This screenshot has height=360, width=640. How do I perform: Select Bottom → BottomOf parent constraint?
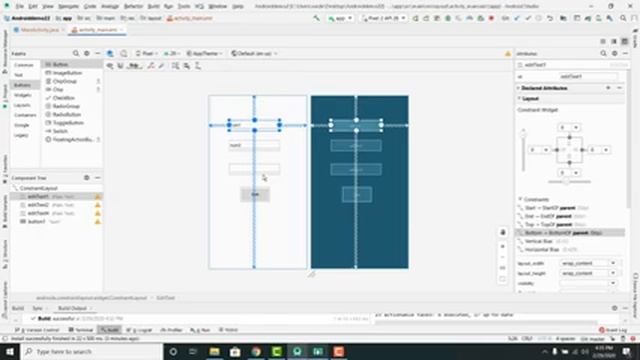click(570, 233)
